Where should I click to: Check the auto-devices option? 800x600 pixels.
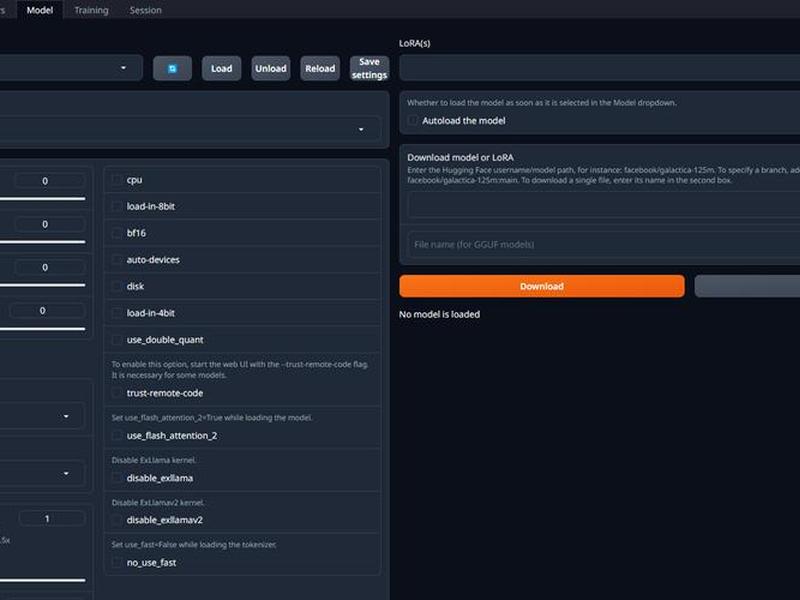click(x=117, y=260)
